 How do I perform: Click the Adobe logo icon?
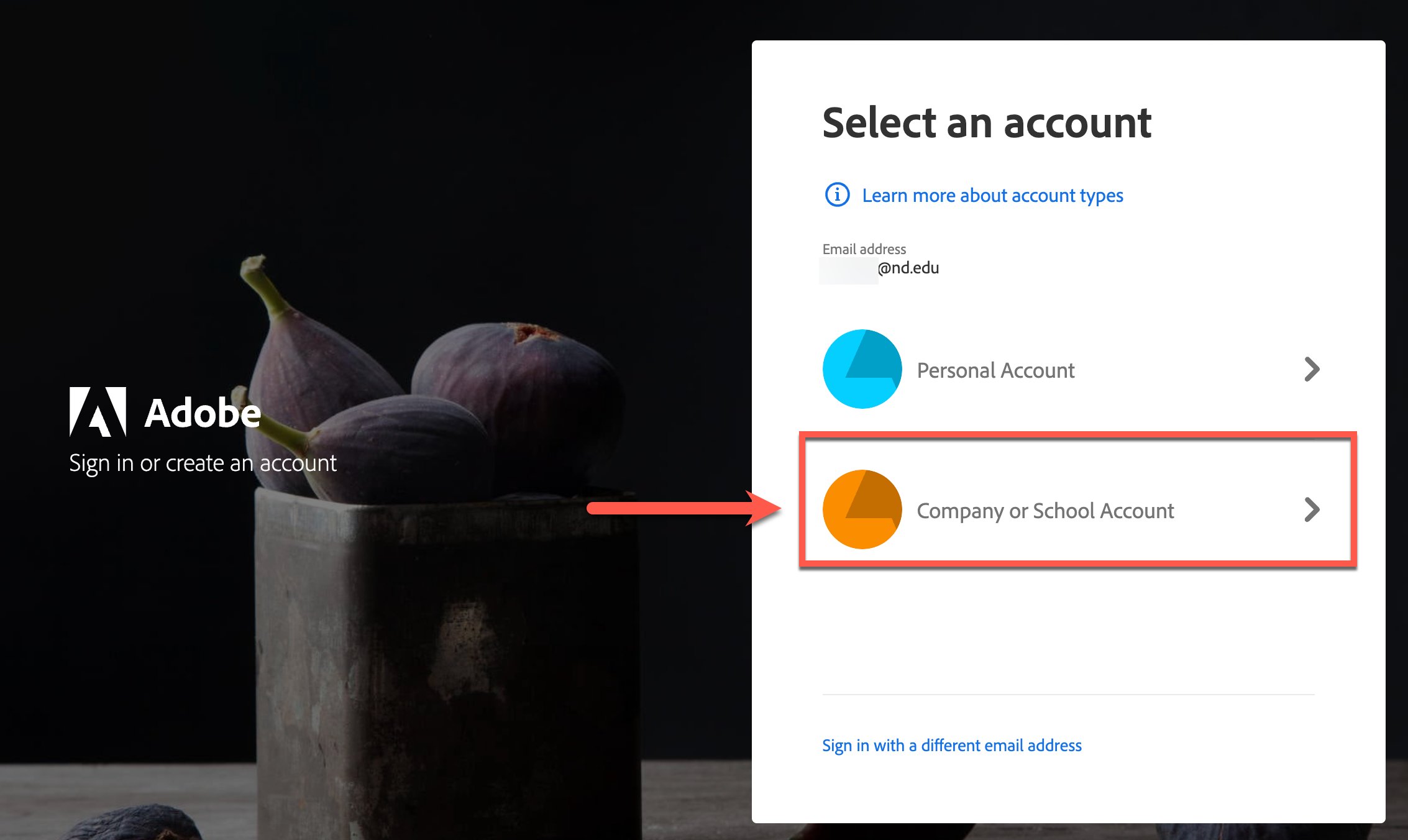click(98, 412)
